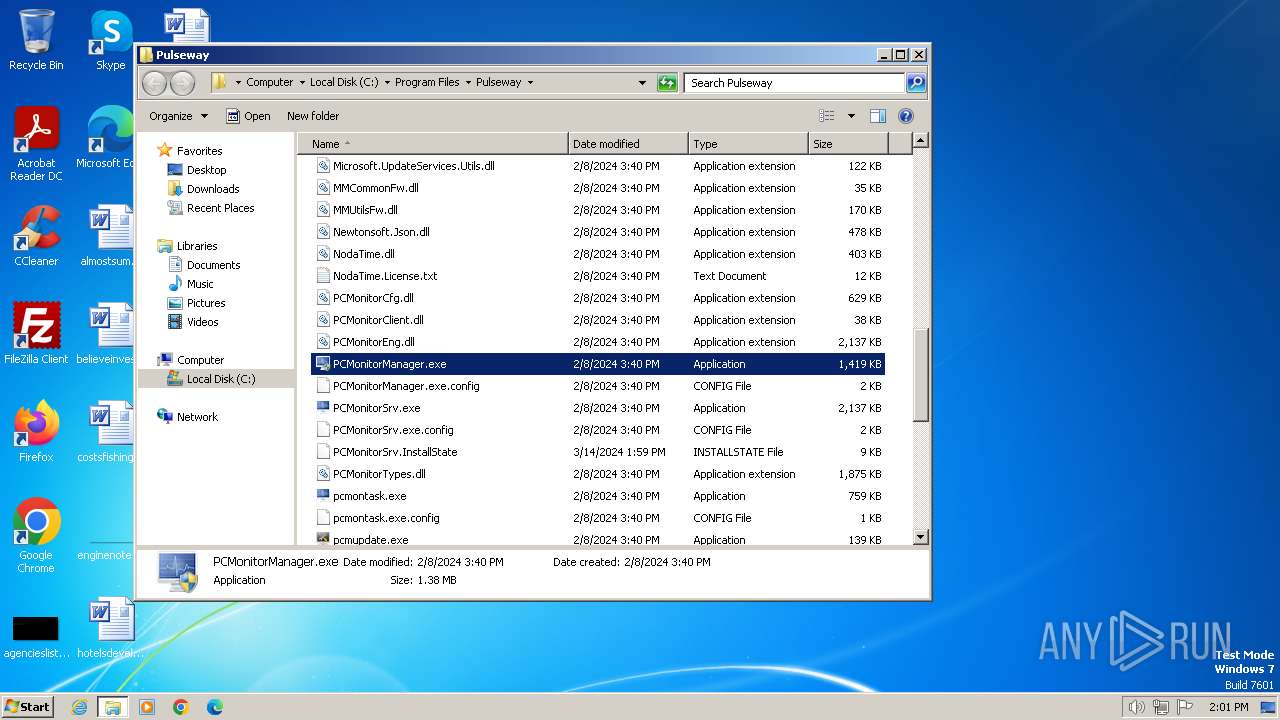
Task: Click the Start button
Action: pyautogui.click(x=27, y=707)
